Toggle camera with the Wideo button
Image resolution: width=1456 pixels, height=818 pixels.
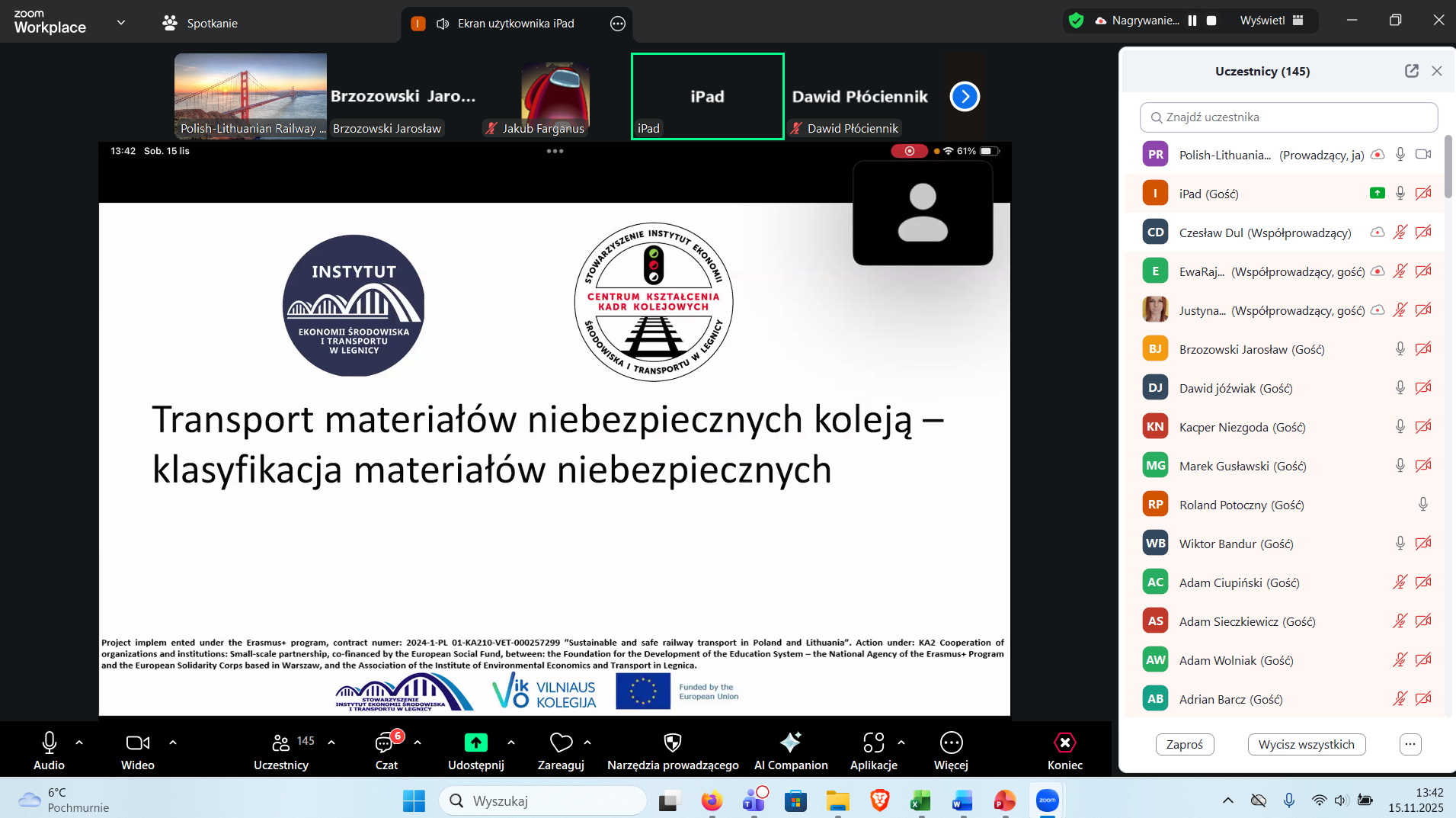137,743
